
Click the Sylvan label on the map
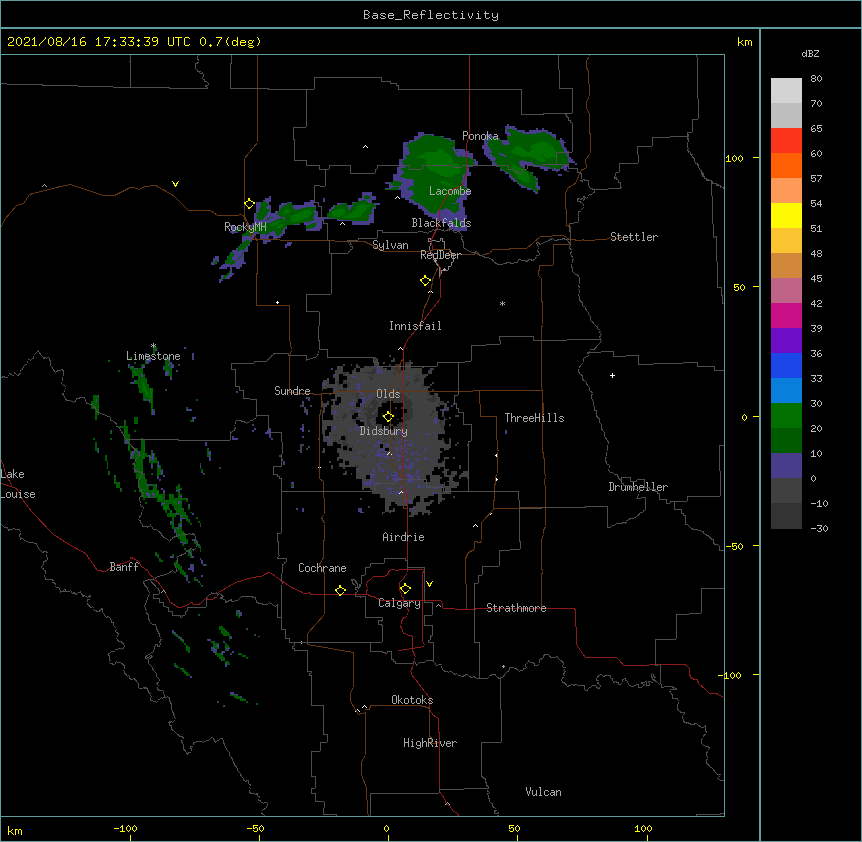[x=390, y=245]
